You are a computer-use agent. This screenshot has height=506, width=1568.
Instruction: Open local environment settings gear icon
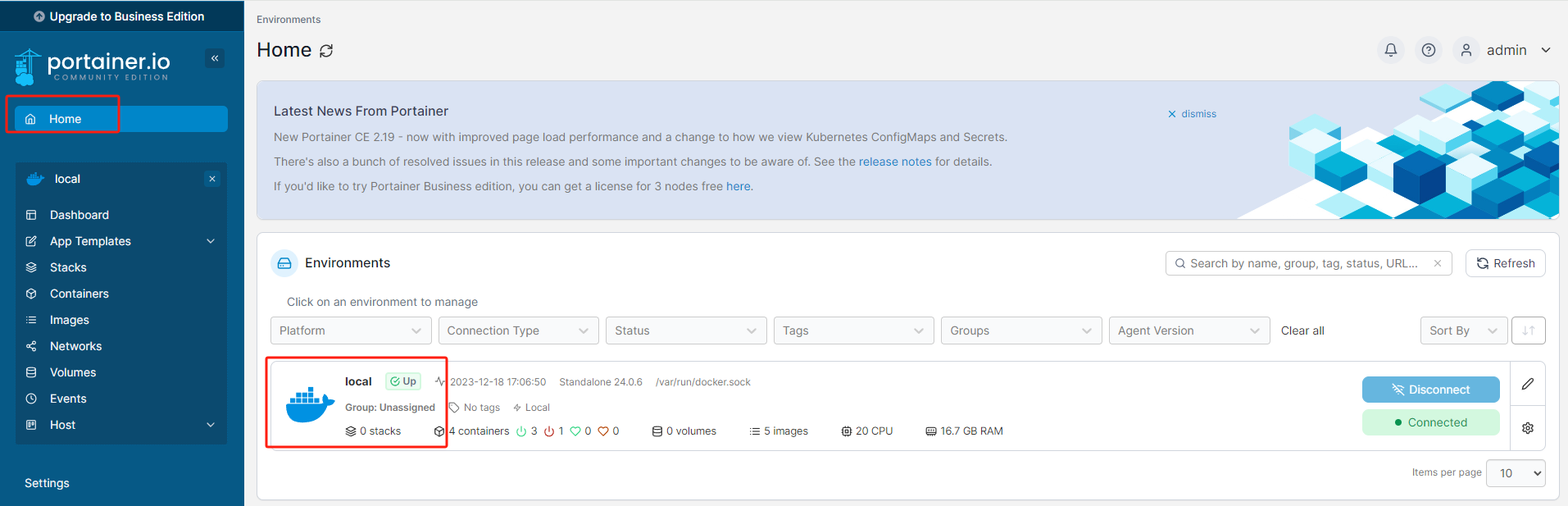(1528, 428)
